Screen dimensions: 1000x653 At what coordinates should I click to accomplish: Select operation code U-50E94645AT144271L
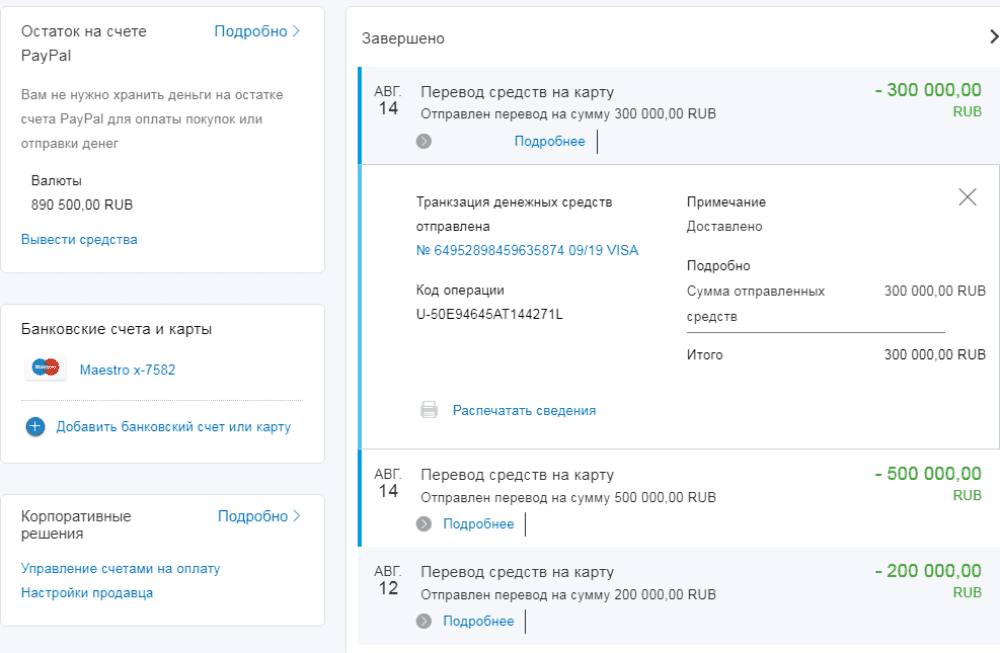(x=489, y=314)
